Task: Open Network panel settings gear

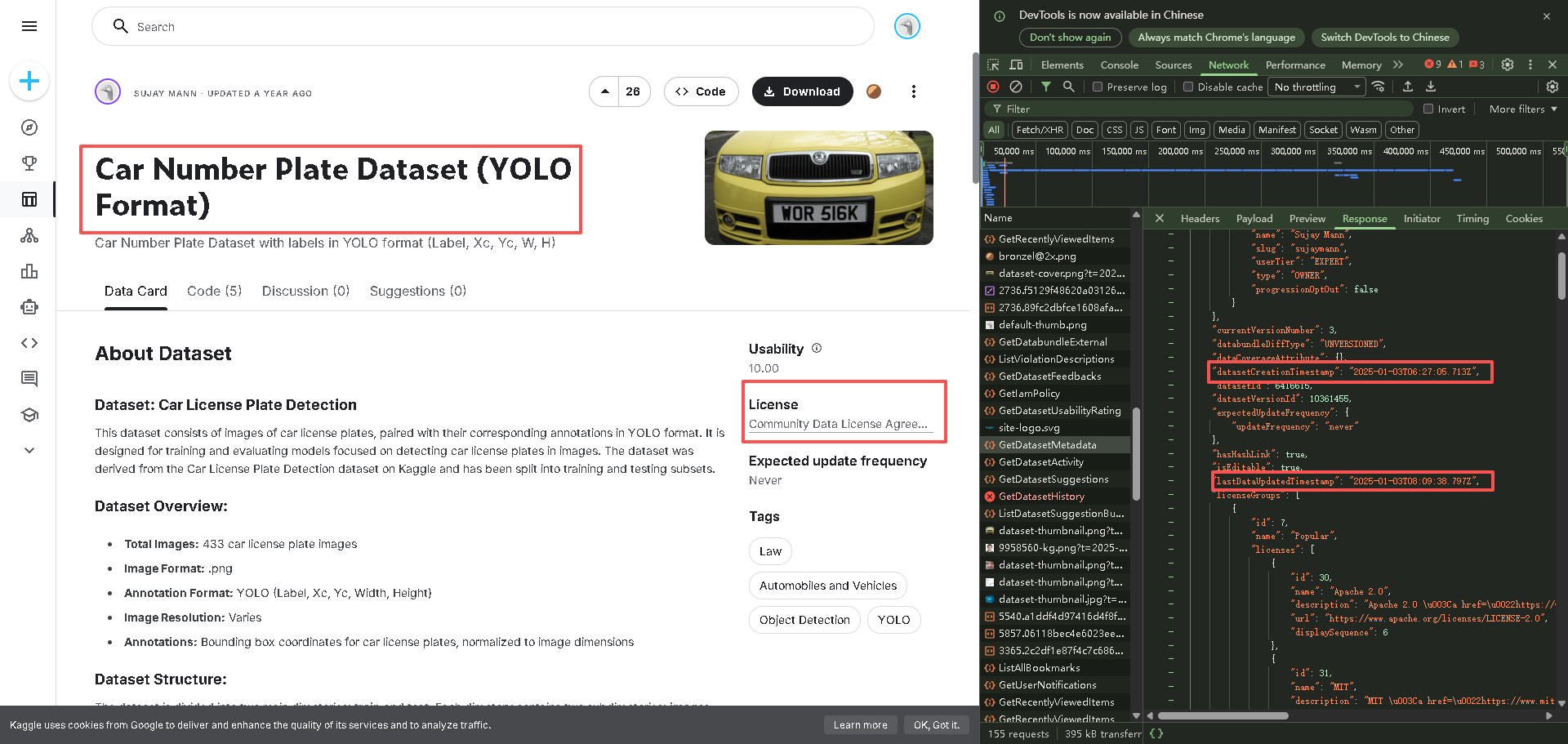Action: (x=1552, y=87)
